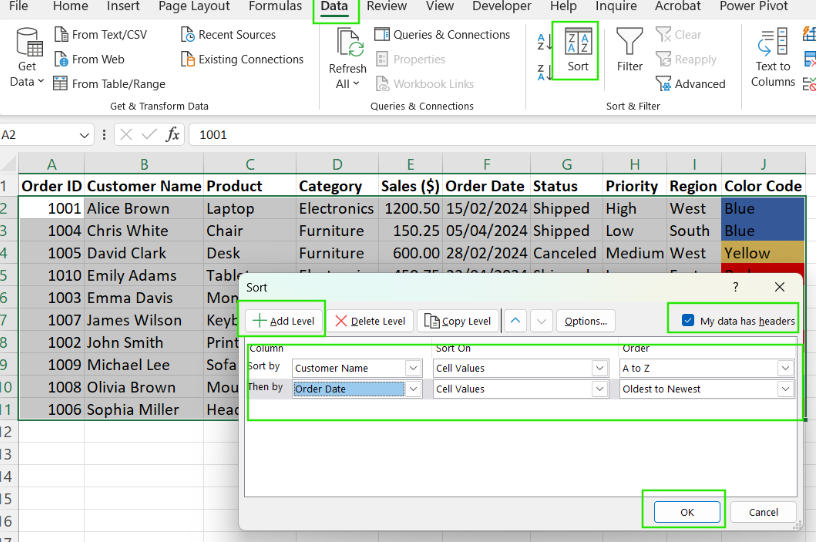Click OK to apply the sort
816x542 pixels.
tap(686, 512)
